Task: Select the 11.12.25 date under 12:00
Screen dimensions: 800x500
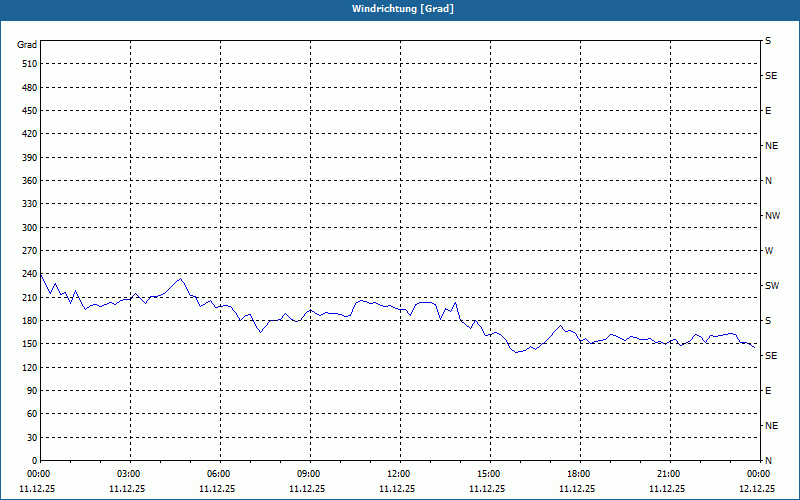Action: [397, 489]
